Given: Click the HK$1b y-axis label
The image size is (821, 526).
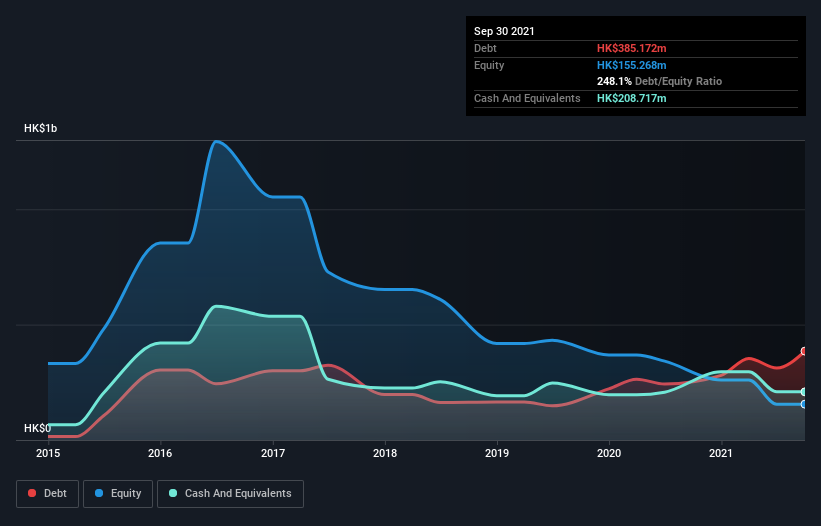Looking at the screenshot, I should (40, 128).
